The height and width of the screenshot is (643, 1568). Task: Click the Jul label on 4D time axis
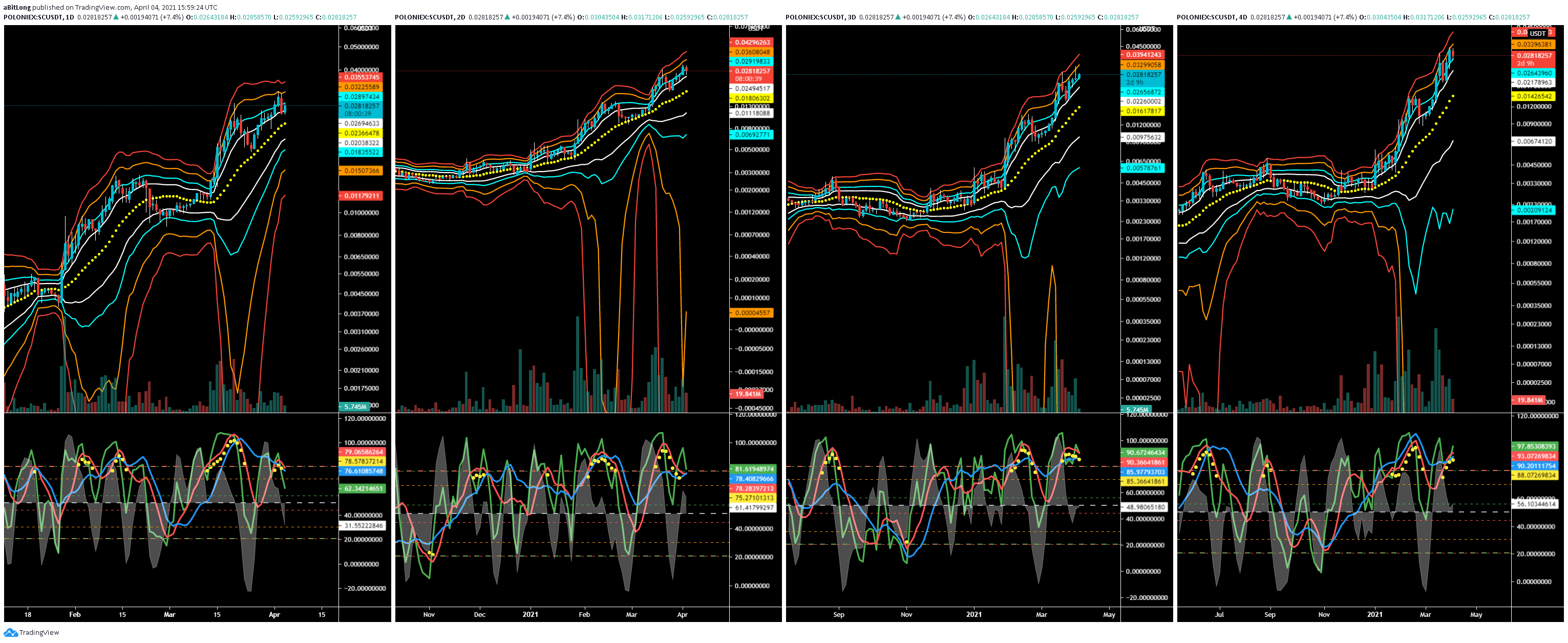click(x=1219, y=614)
